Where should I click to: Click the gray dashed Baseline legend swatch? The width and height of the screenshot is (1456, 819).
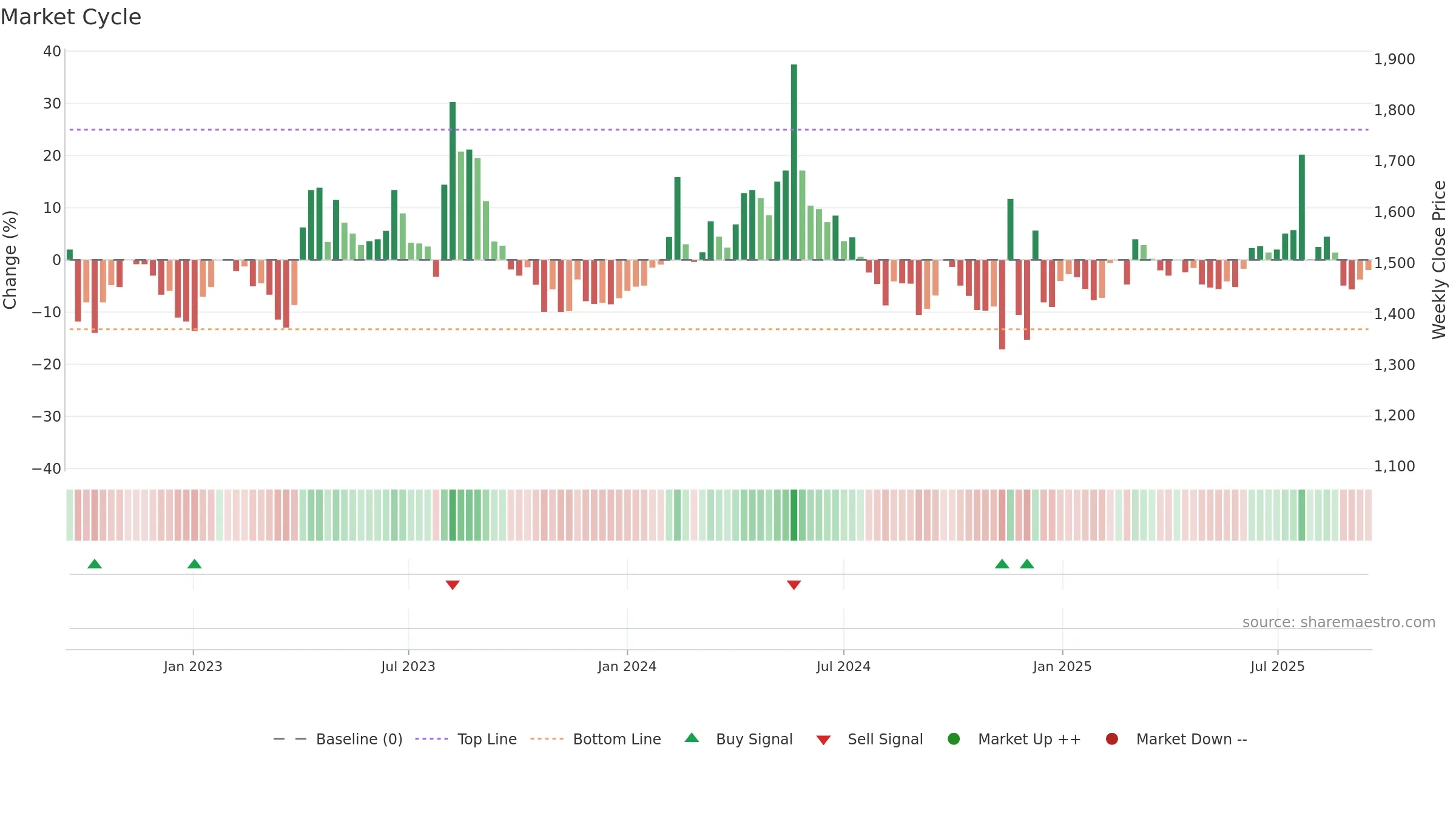point(290,739)
